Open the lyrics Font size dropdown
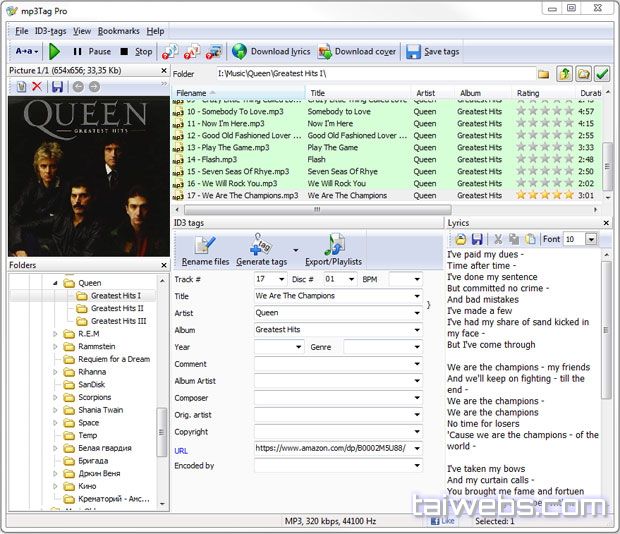Viewport: 620px width, 534px height. pos(591,239)
